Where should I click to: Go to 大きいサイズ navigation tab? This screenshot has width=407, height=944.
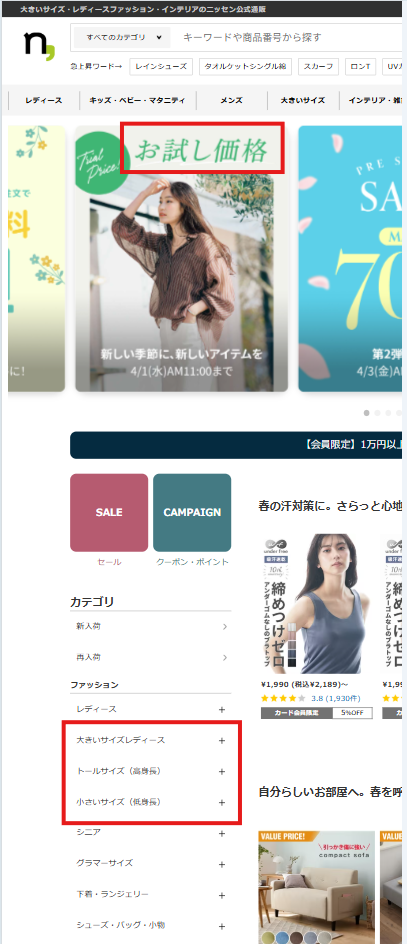[302, 101]
